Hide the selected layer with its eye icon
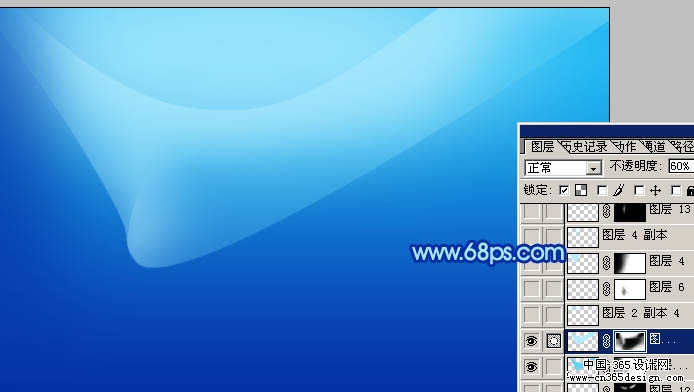694x392 pixels. (x=531, y=341)
